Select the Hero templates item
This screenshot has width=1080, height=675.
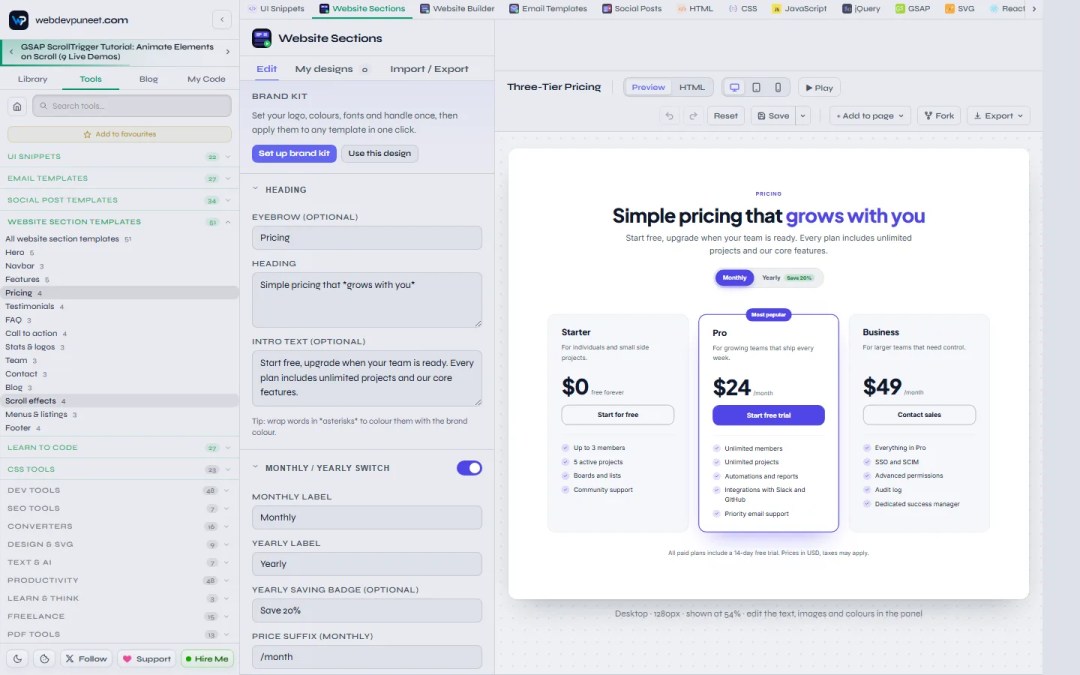pyautogui.click(x=119, y=253)
